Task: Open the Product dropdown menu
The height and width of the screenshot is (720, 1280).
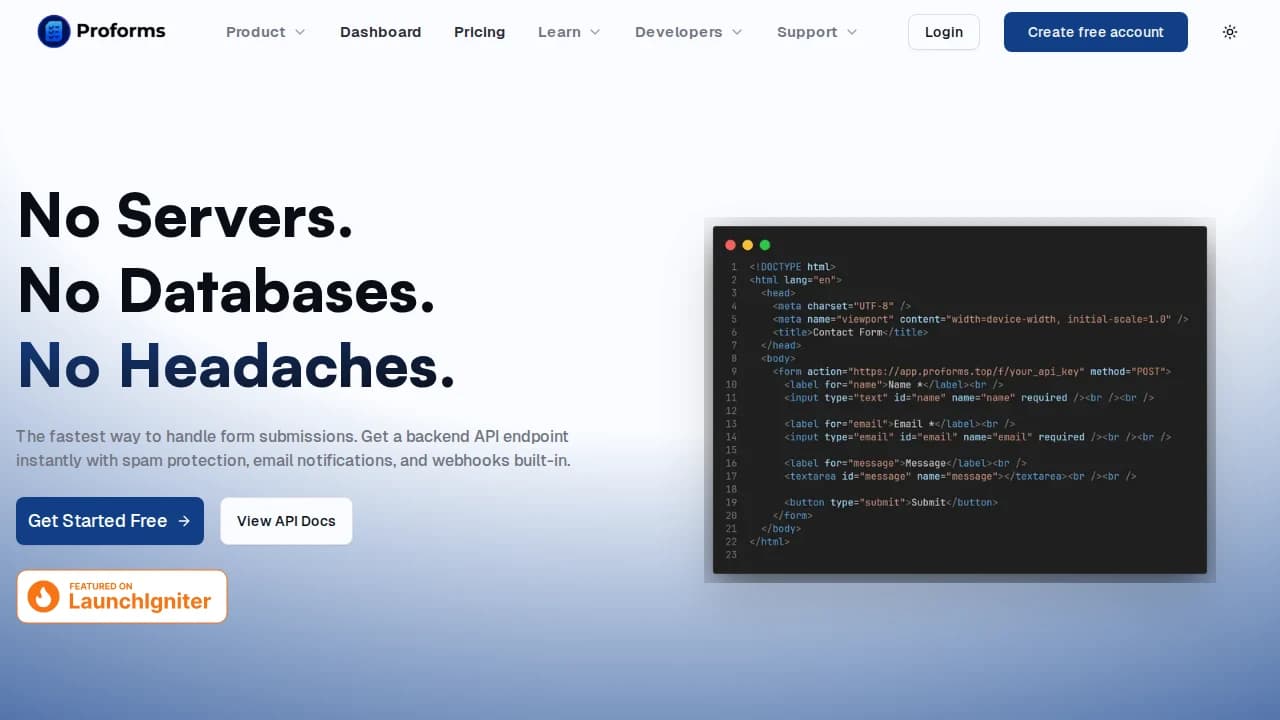Action: (265, 32)
